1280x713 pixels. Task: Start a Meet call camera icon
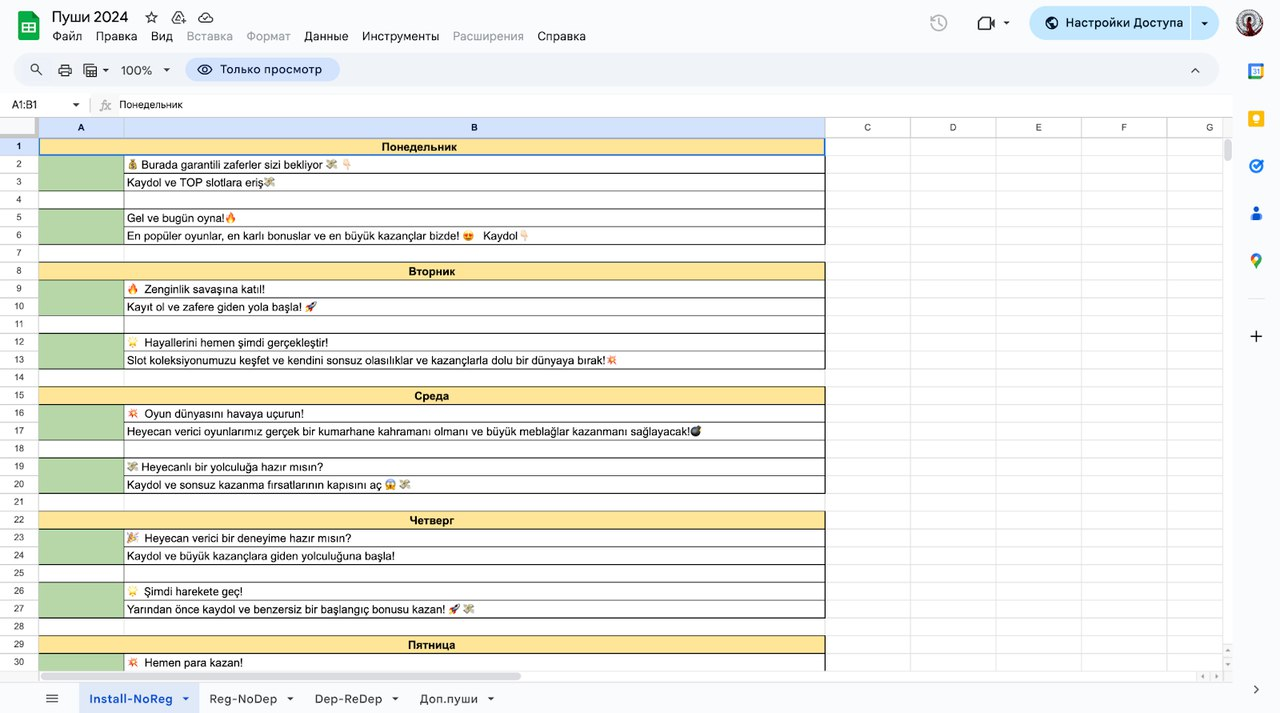coord(986,23)
